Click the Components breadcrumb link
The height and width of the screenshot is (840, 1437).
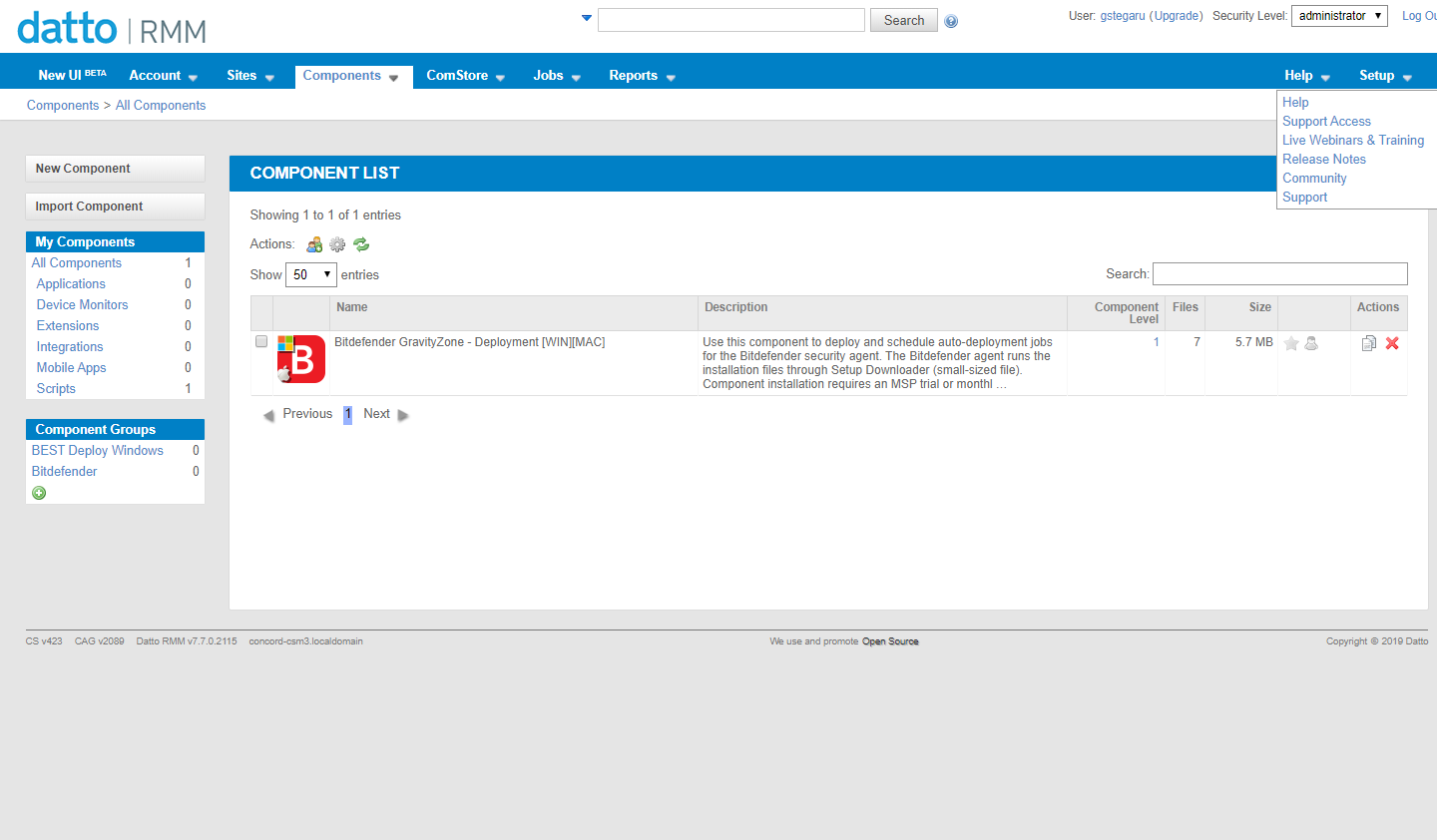(x=63, y=106)
